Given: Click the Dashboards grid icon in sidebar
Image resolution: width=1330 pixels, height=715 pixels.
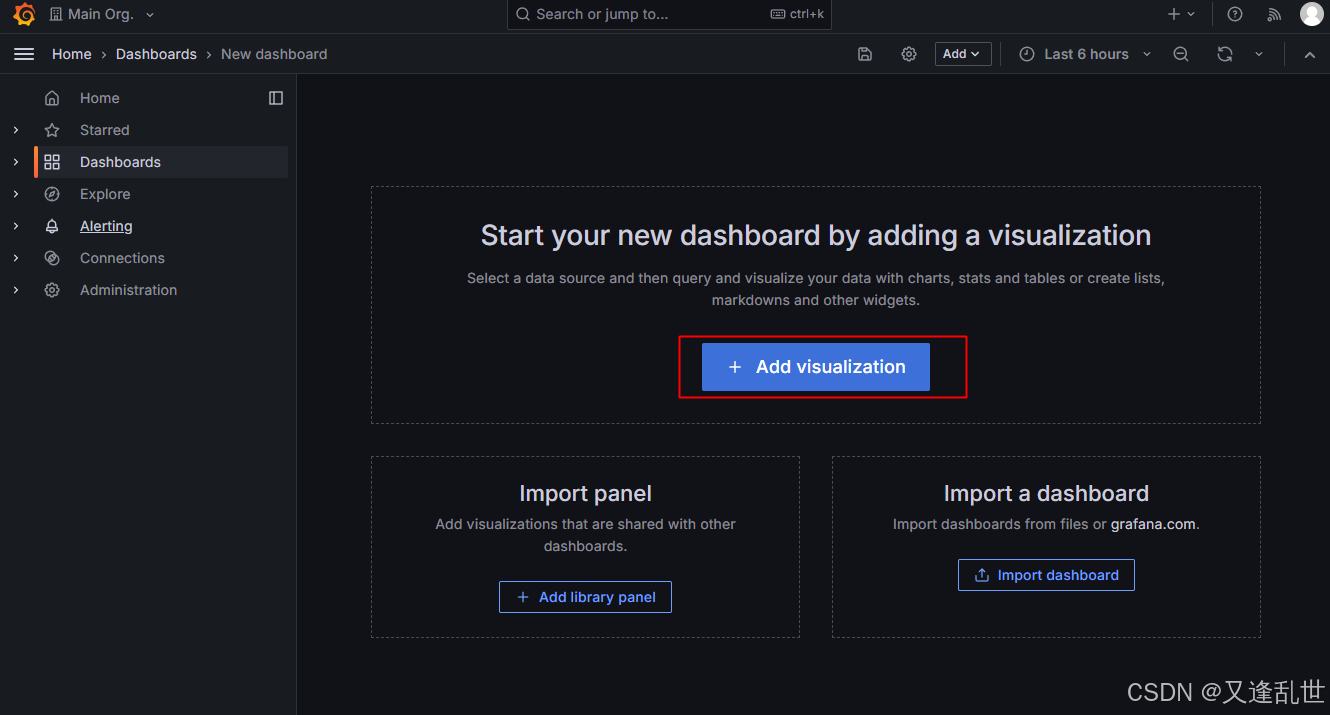Looking at the screenshot, I should (x=52, y=162).
